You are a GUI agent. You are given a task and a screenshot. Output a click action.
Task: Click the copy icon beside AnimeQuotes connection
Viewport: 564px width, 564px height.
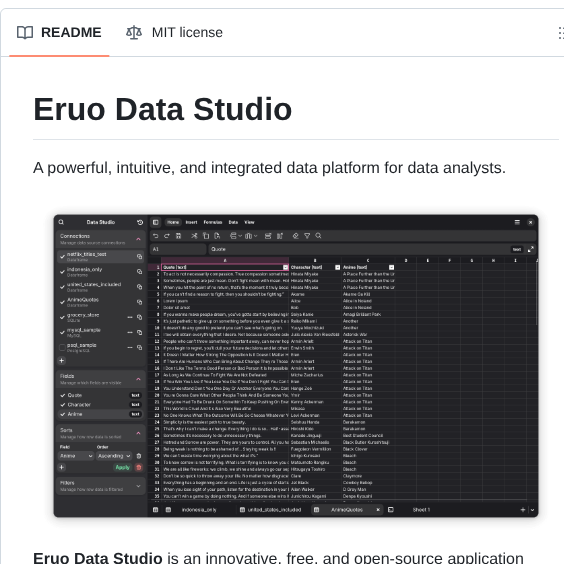coord(140,302)
